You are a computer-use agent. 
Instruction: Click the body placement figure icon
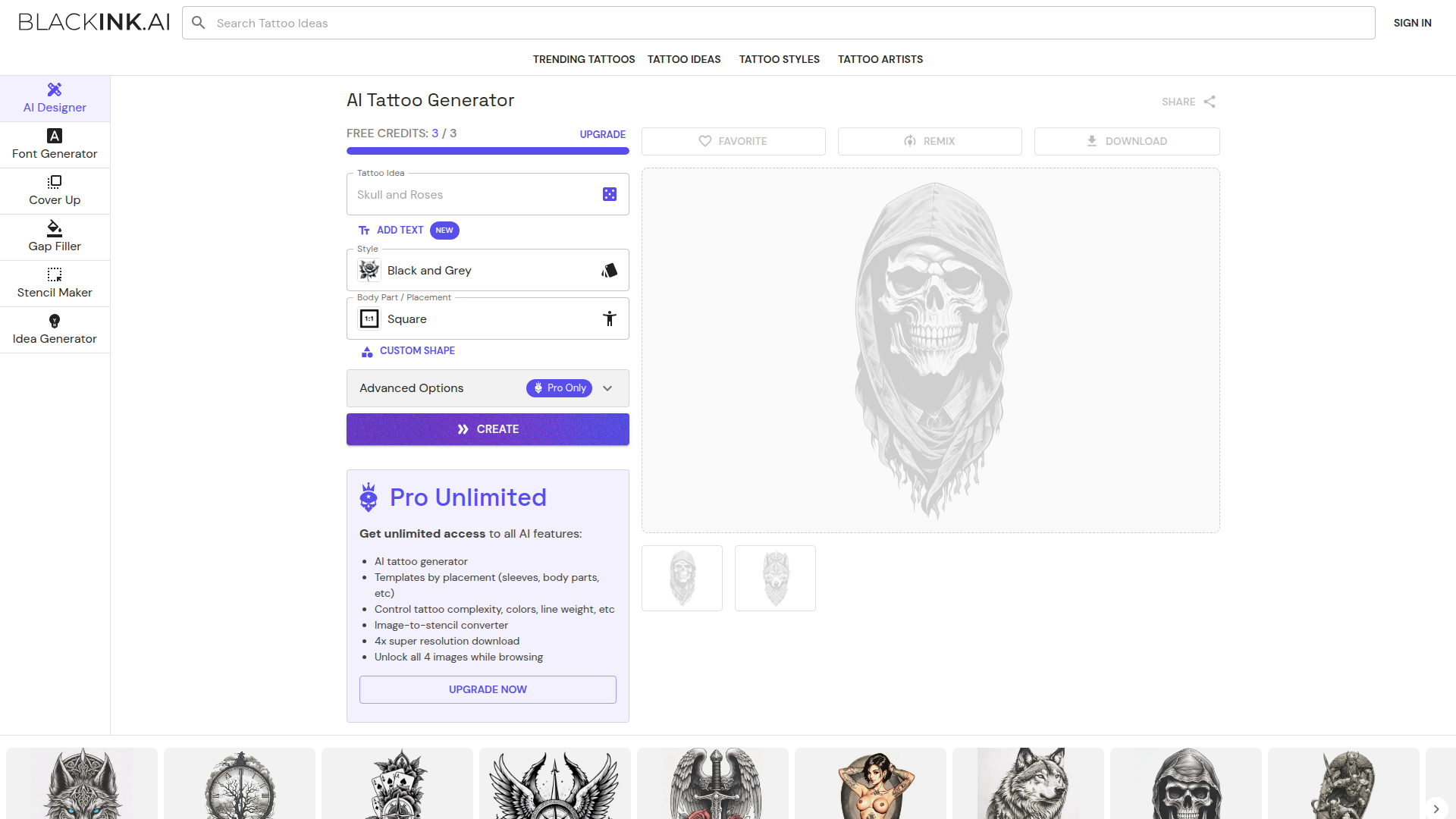610,318
